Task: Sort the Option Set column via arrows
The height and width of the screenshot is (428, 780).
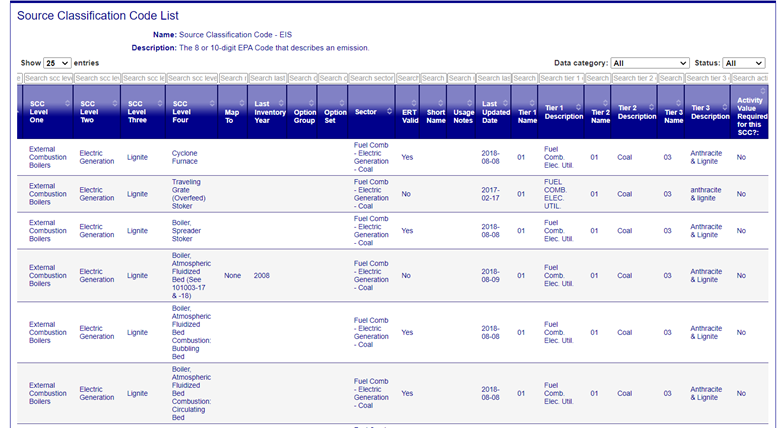Action: [342, 103]
